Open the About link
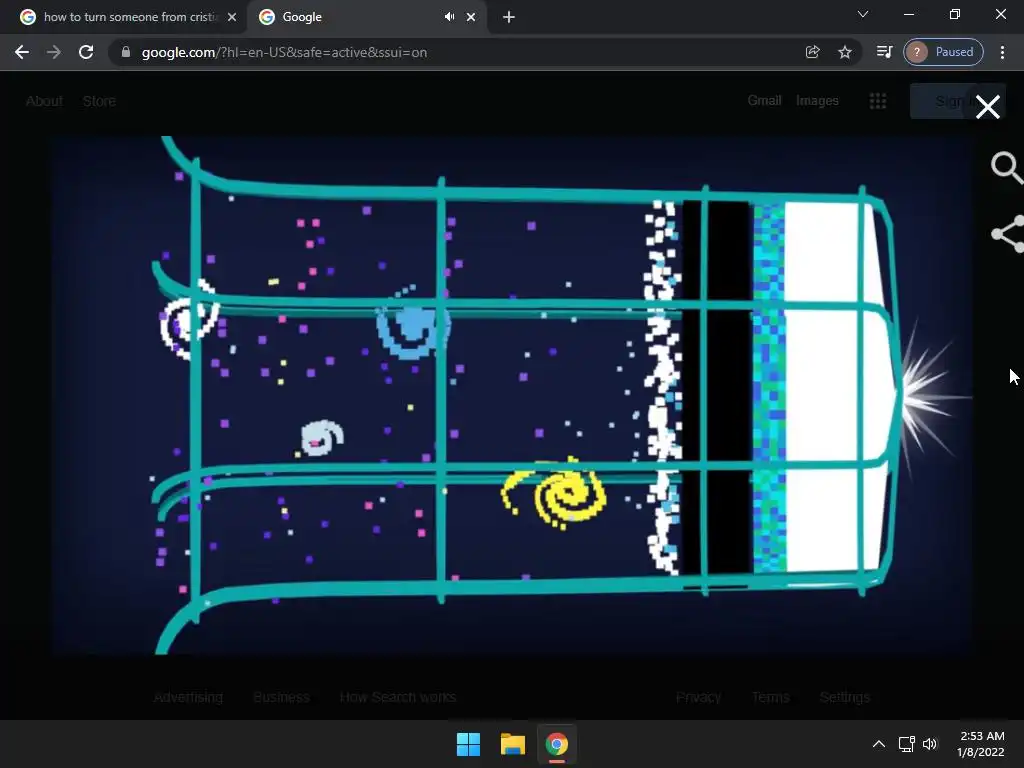 pyautogui.click(x=44, y=101)
